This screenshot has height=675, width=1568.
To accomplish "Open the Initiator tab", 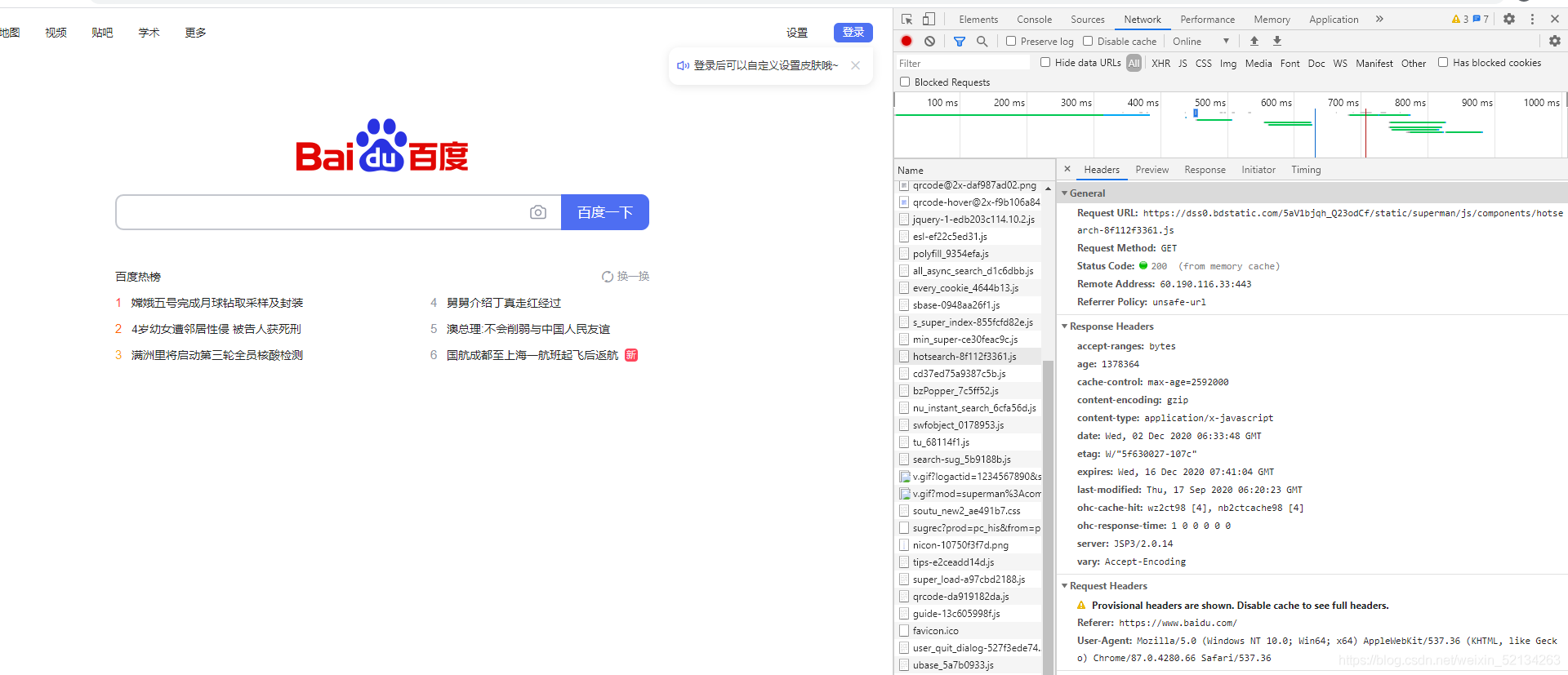I will click(x=1258, y=170).
